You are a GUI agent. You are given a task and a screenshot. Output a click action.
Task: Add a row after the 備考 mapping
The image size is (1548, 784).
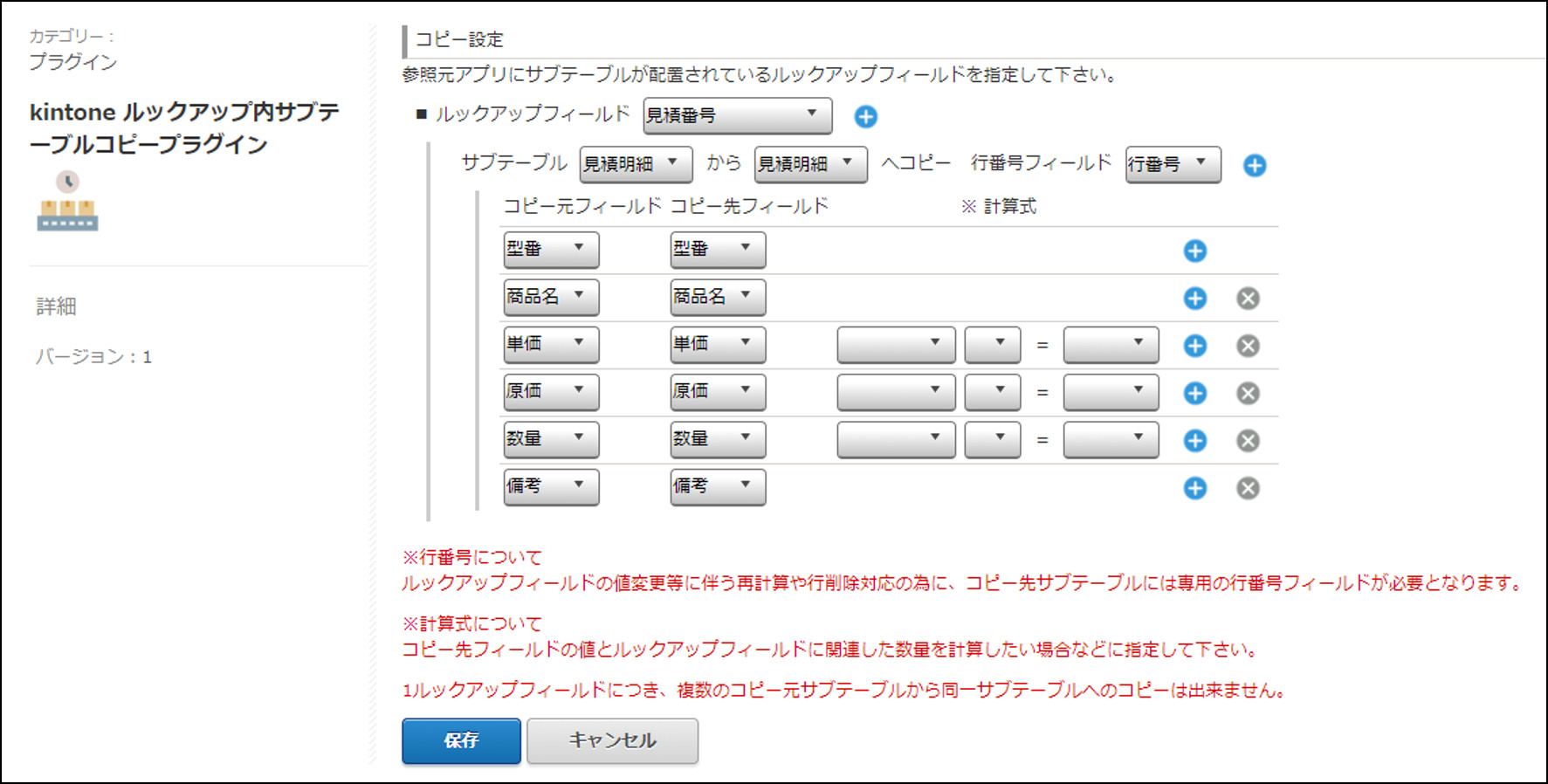point(1194,488)
